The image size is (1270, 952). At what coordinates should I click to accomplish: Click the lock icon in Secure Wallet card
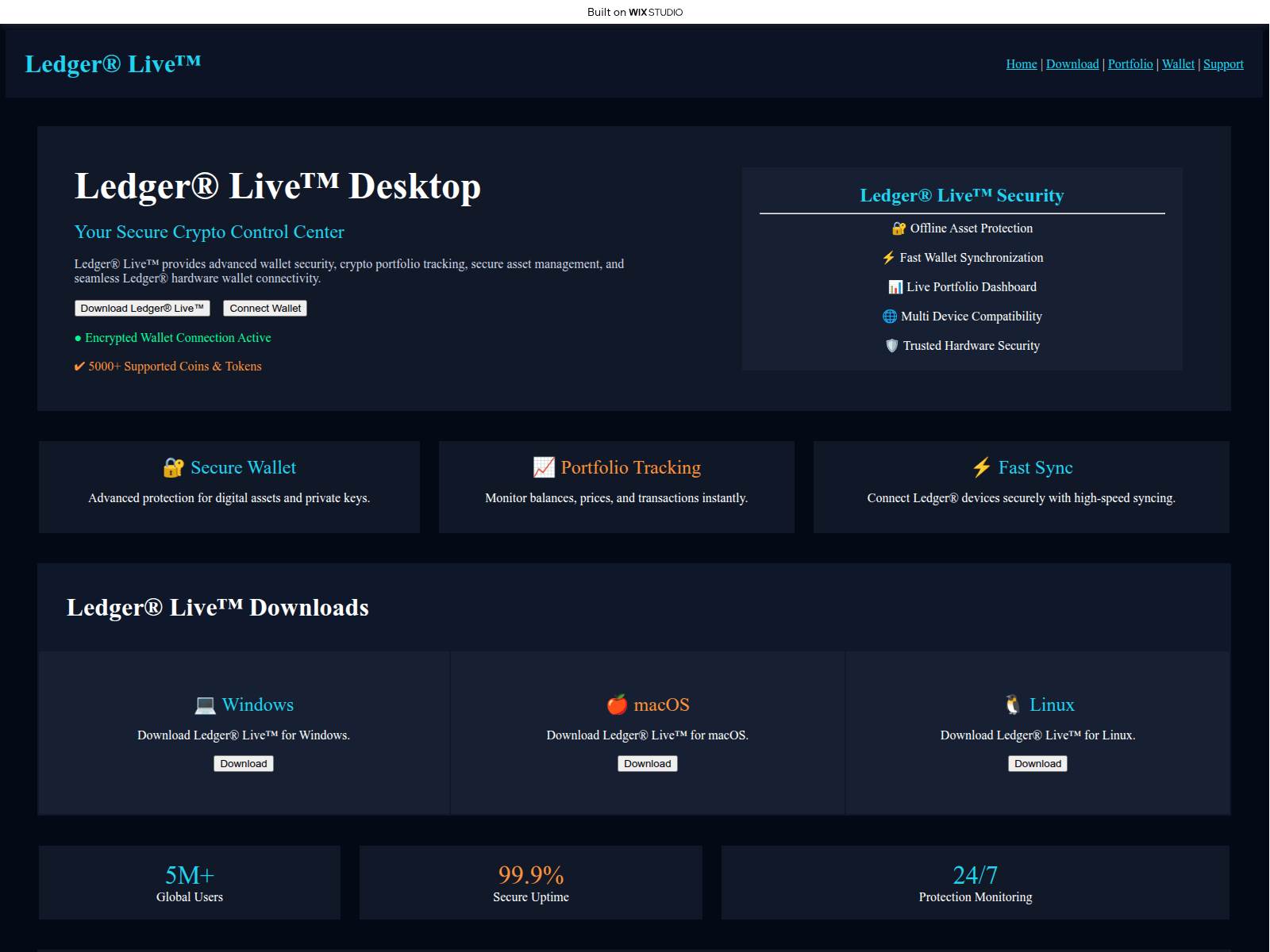tap(173, 468)
